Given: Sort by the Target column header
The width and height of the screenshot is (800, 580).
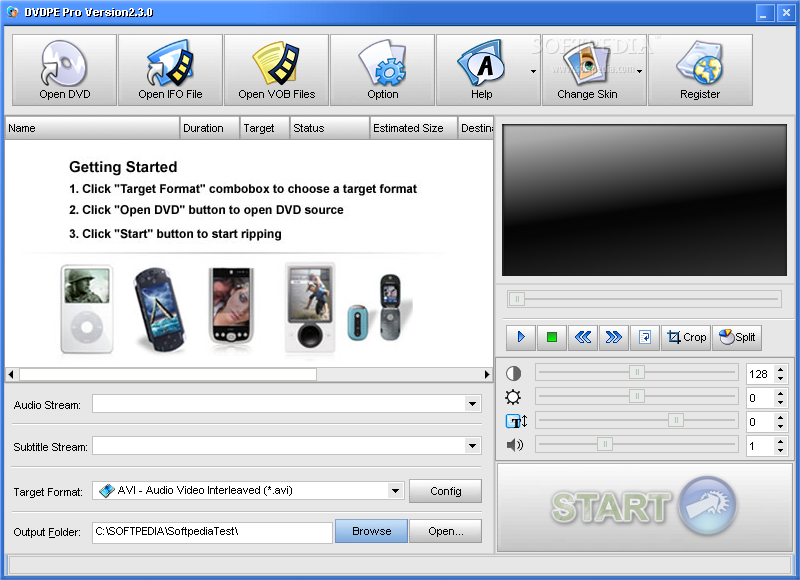Looking at the screenshot, I should [265, 128].
